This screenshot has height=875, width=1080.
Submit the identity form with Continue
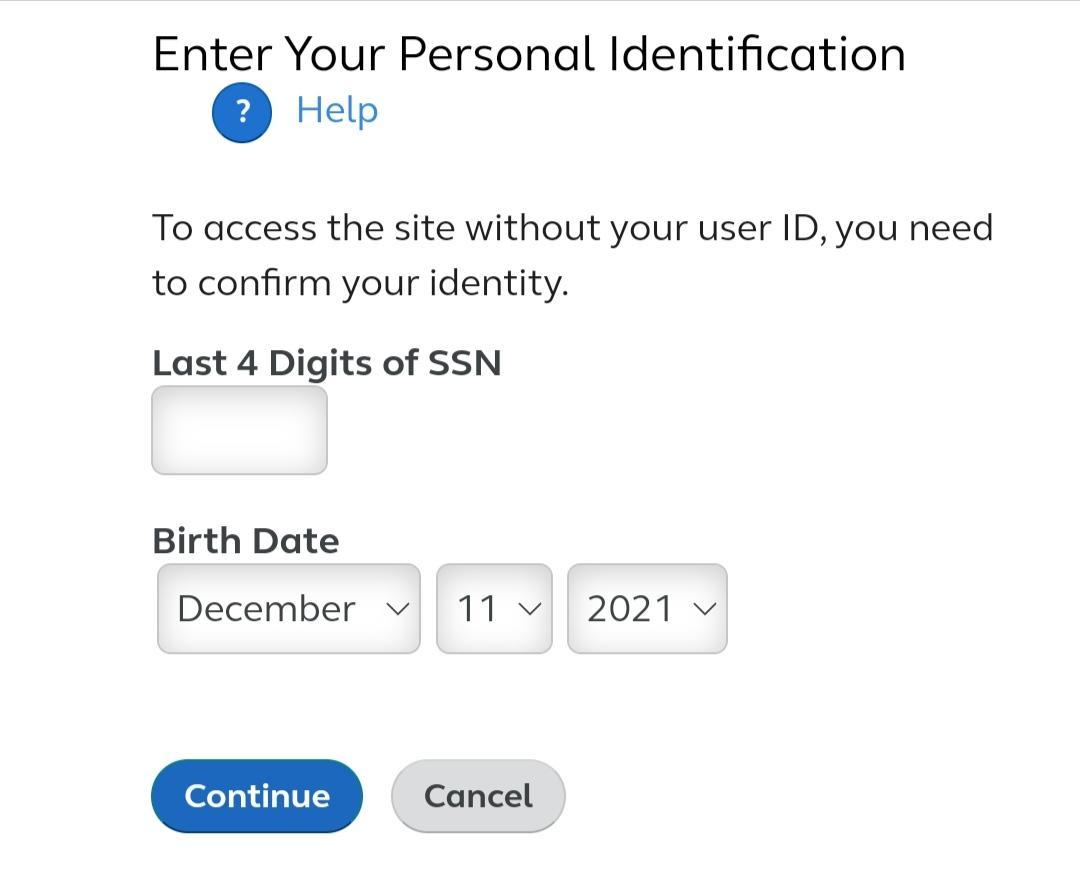(x=257, y=796)
